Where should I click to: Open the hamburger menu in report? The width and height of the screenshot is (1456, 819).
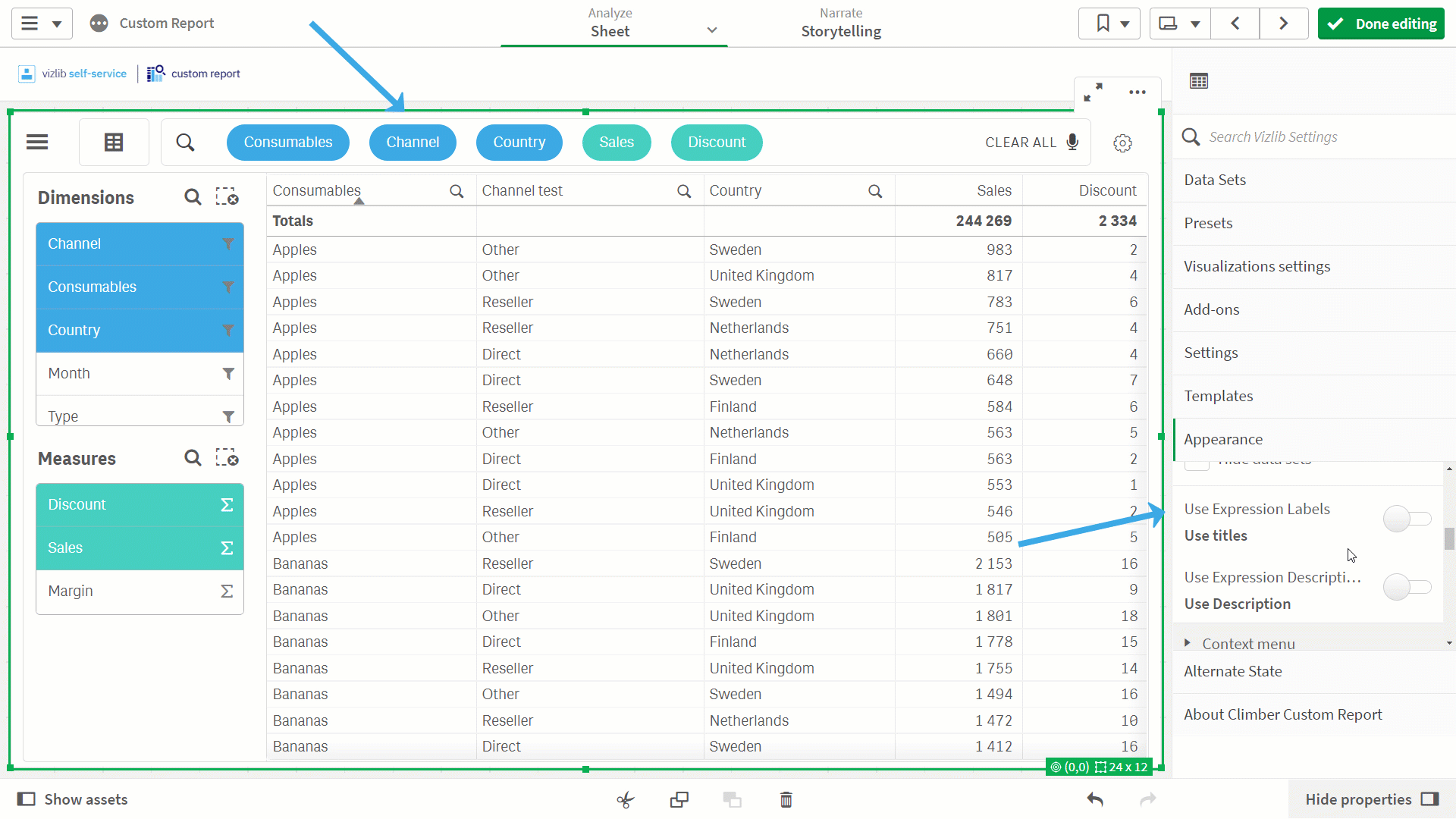click(37, 142)
